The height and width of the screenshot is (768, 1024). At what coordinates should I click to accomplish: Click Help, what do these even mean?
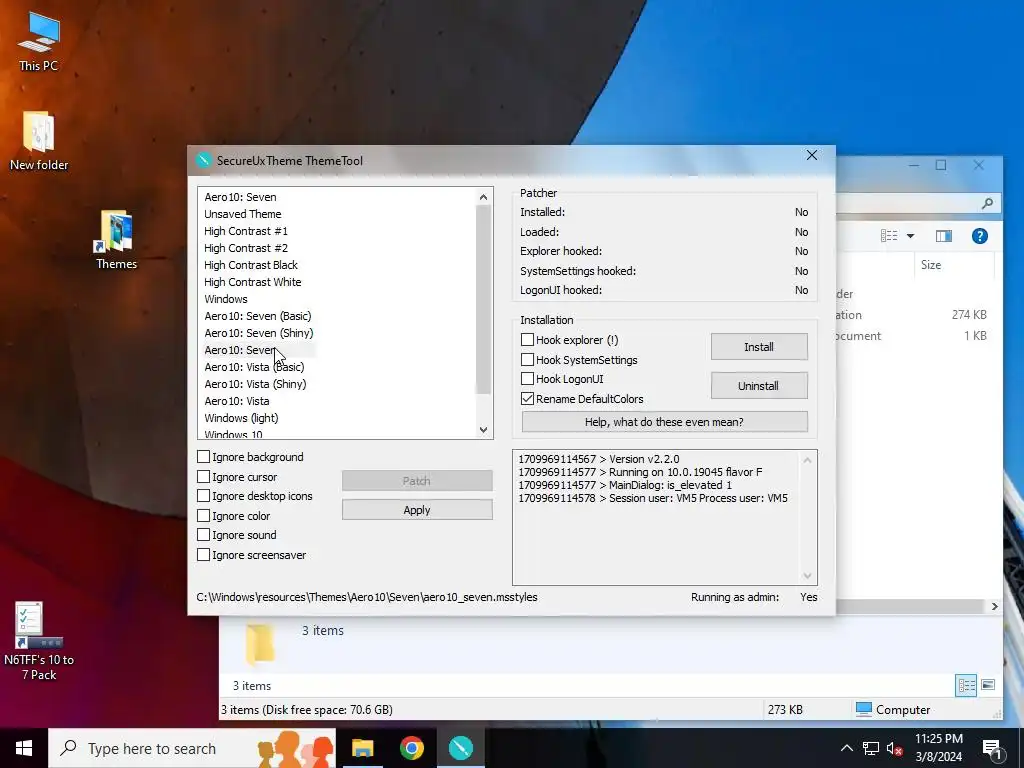pos(664,422)
